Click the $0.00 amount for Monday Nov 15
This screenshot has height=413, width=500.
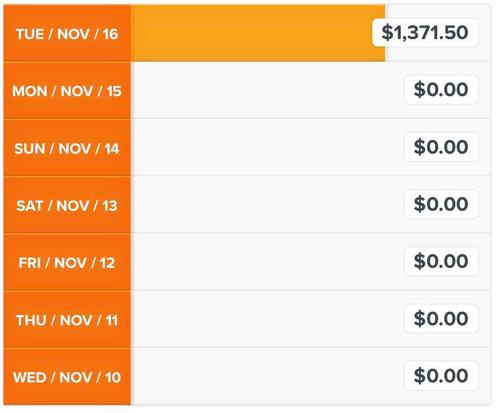[x=441, y=90]
